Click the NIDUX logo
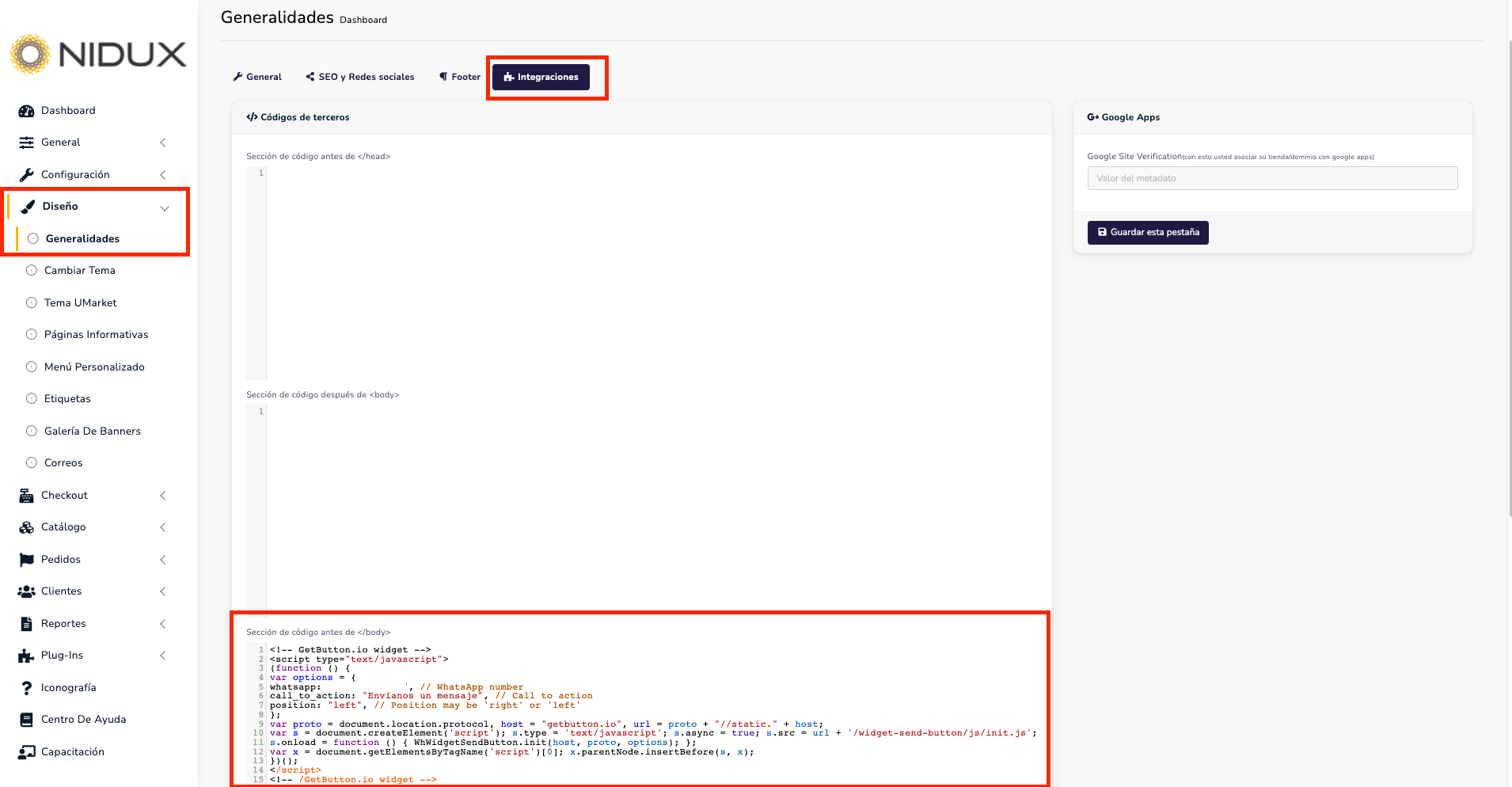Viewport: 1512px width, 787px height. coord(98,55)
